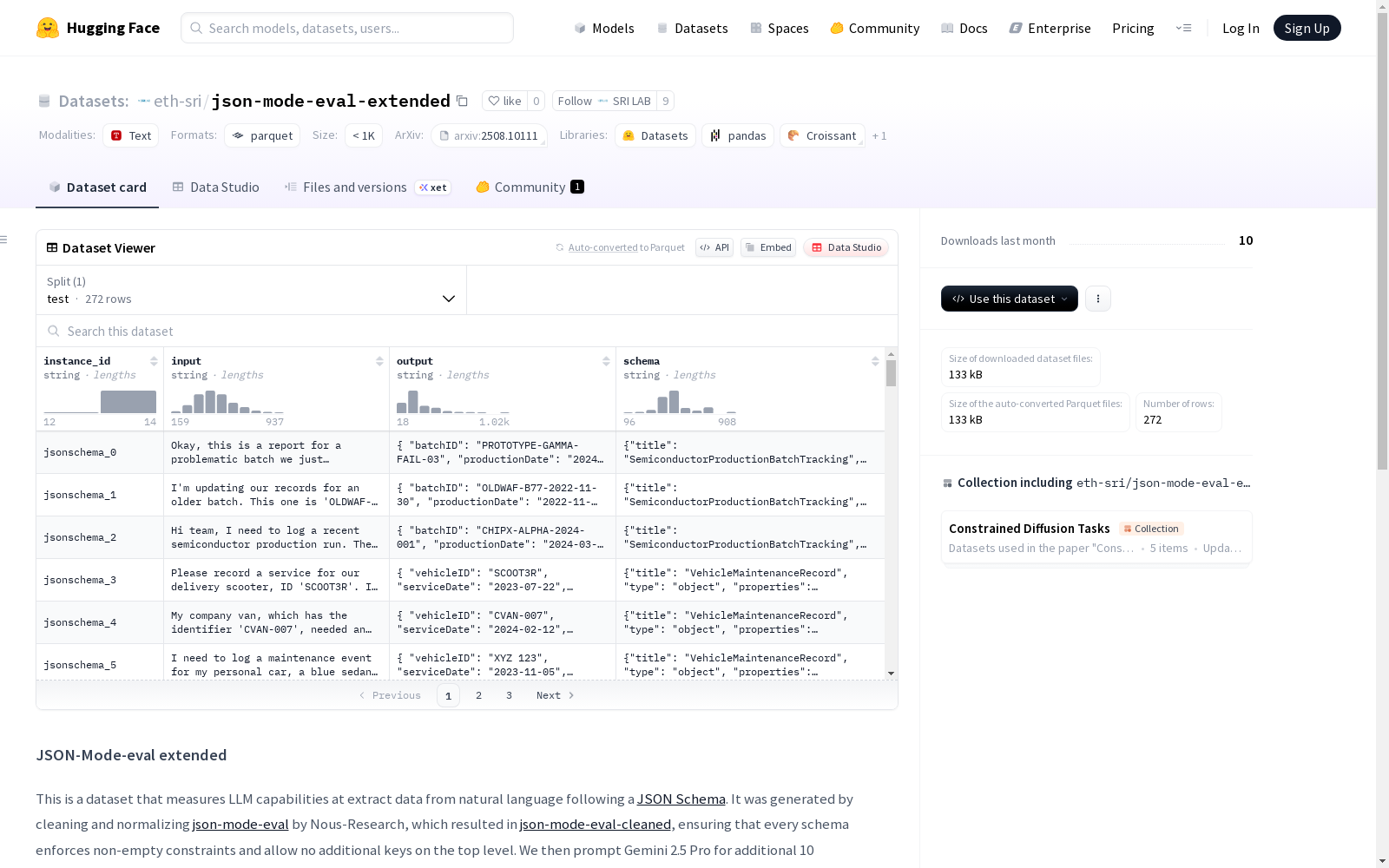The width and height of the screenshot is (1389, 868).
Task: Open the arxiv:2508.10111 paper tag
Action: [x=489, y=135]
